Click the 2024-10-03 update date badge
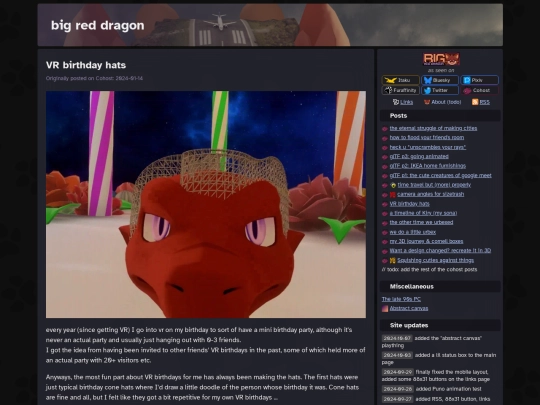Screen dimensions: 540x405 click(x=397, y=355)
